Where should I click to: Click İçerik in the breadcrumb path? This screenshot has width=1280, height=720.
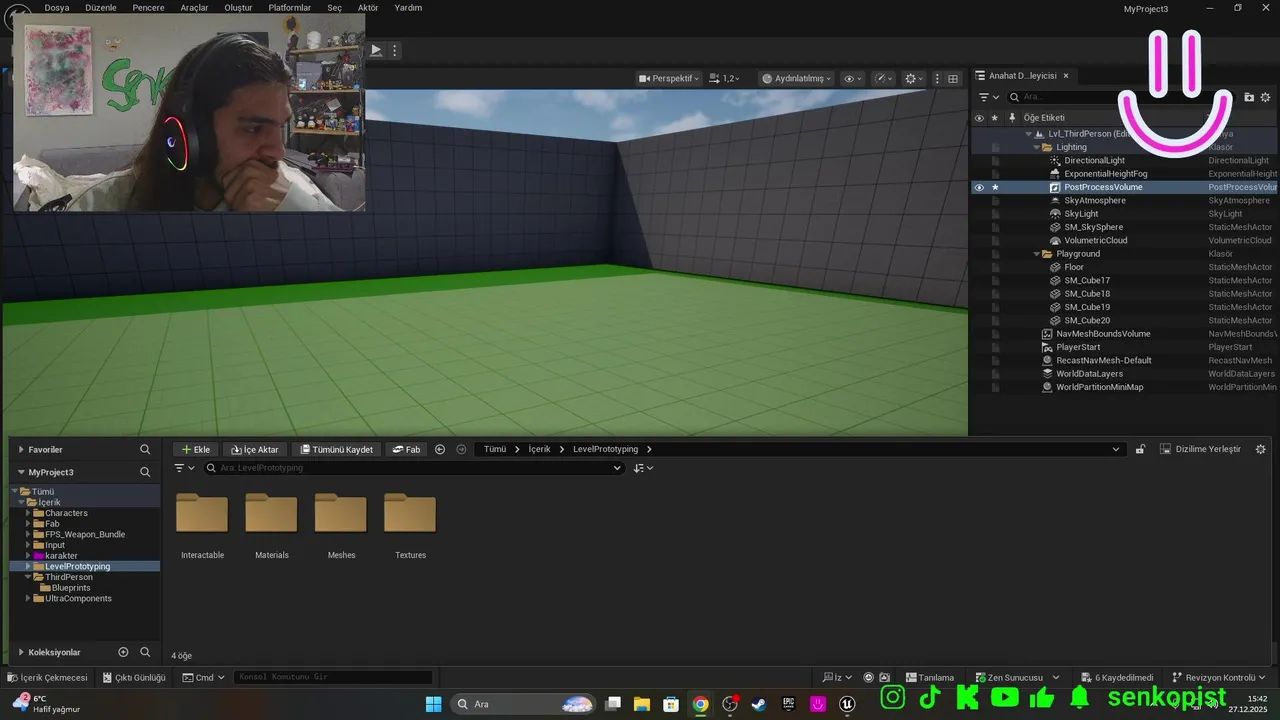click(540, 449)
